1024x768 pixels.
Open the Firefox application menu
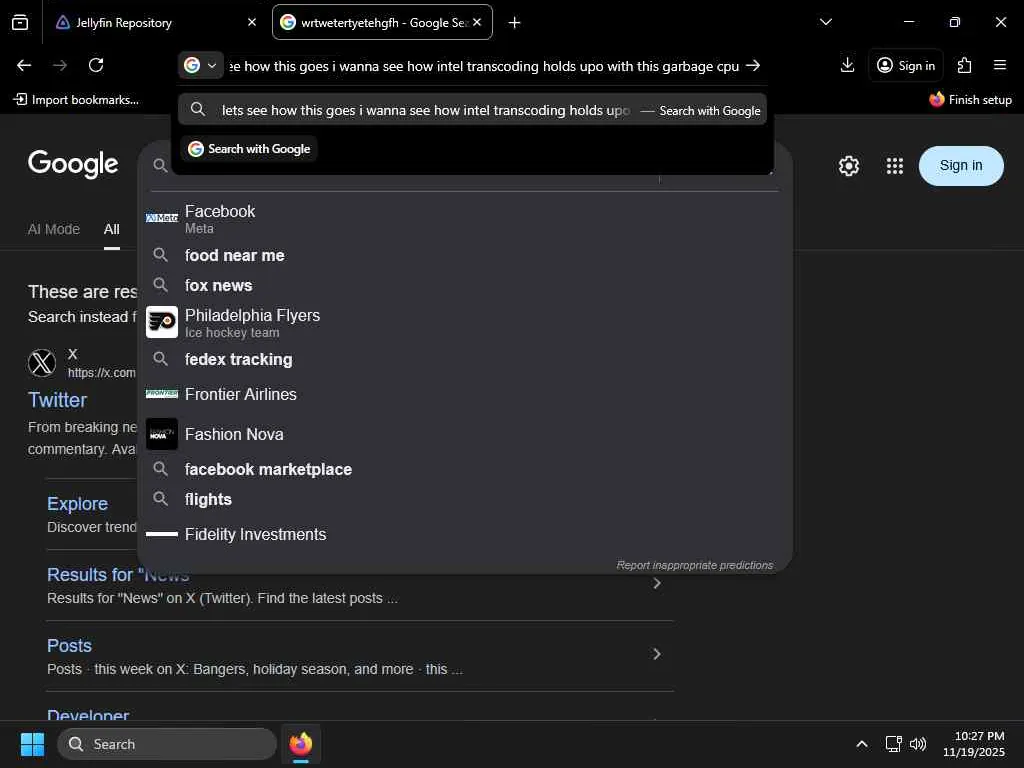[x=1000, y=65]
